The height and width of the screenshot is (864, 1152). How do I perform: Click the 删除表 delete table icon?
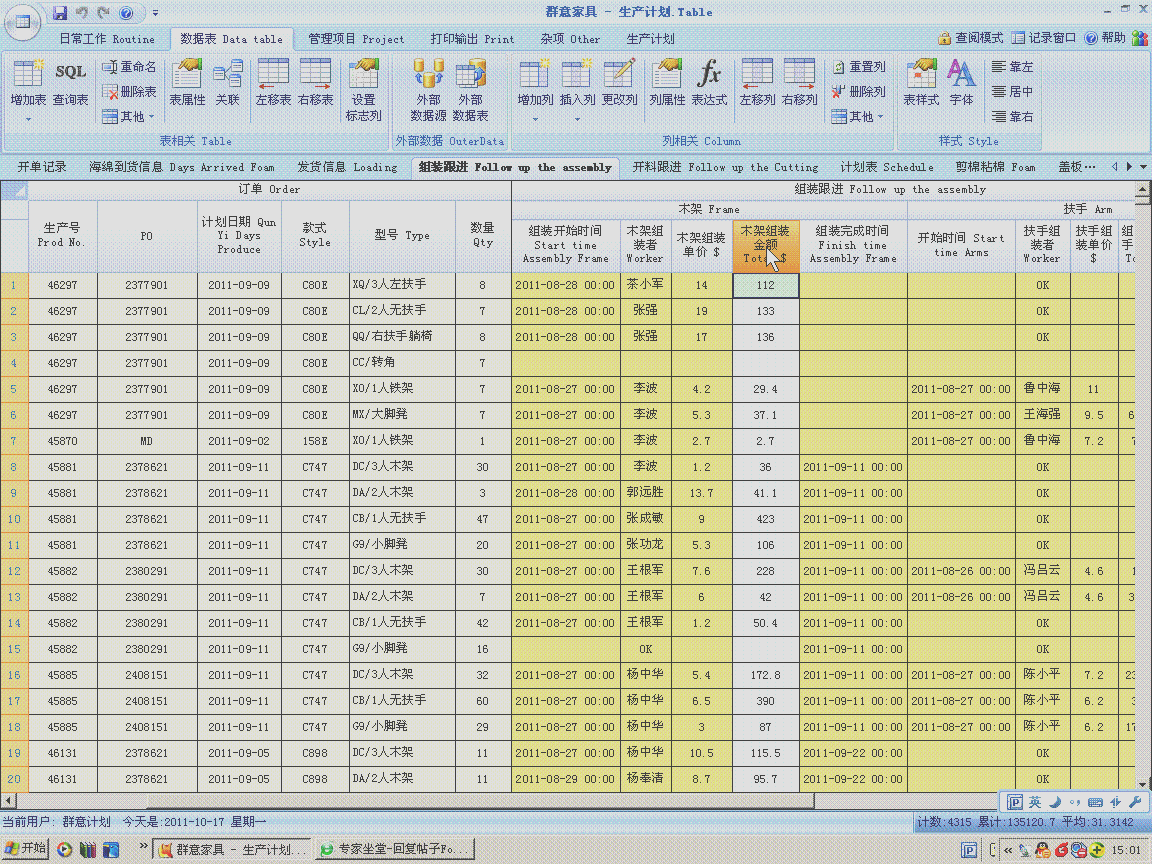pyautogui.click(x=129, y=92)
